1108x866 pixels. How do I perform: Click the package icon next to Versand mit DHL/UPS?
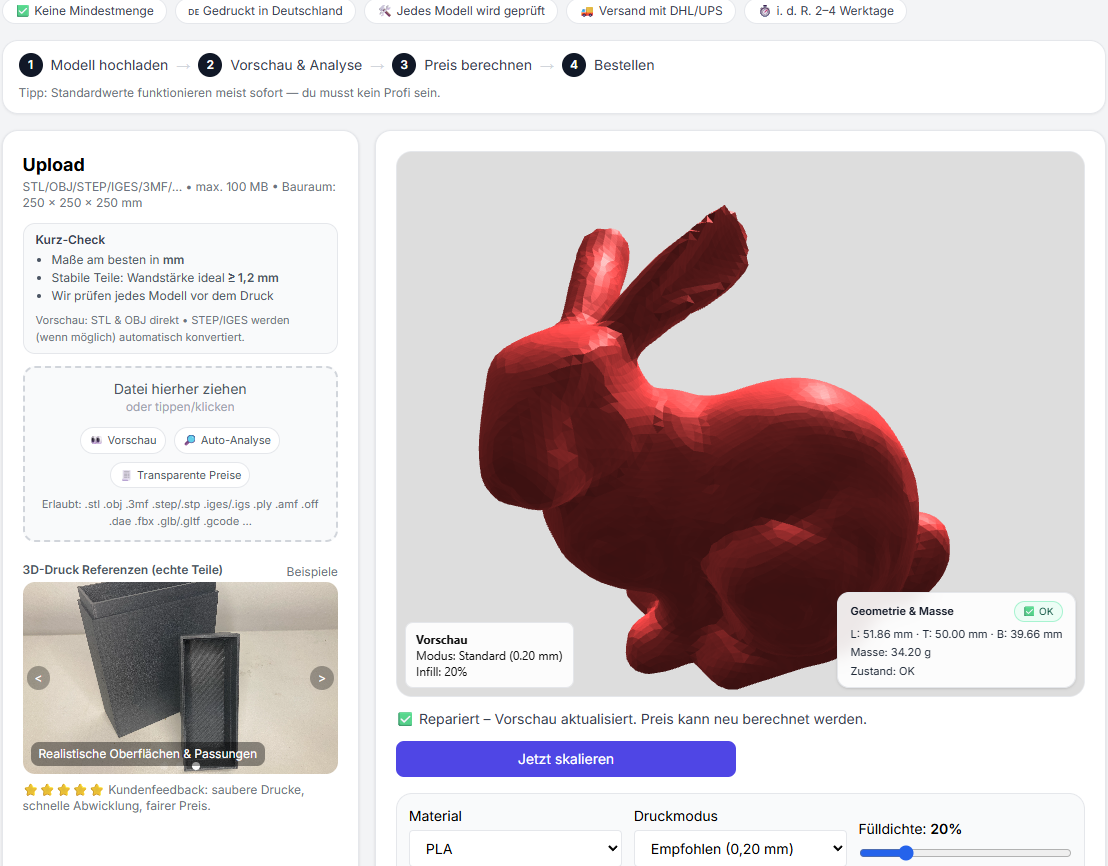588,12
